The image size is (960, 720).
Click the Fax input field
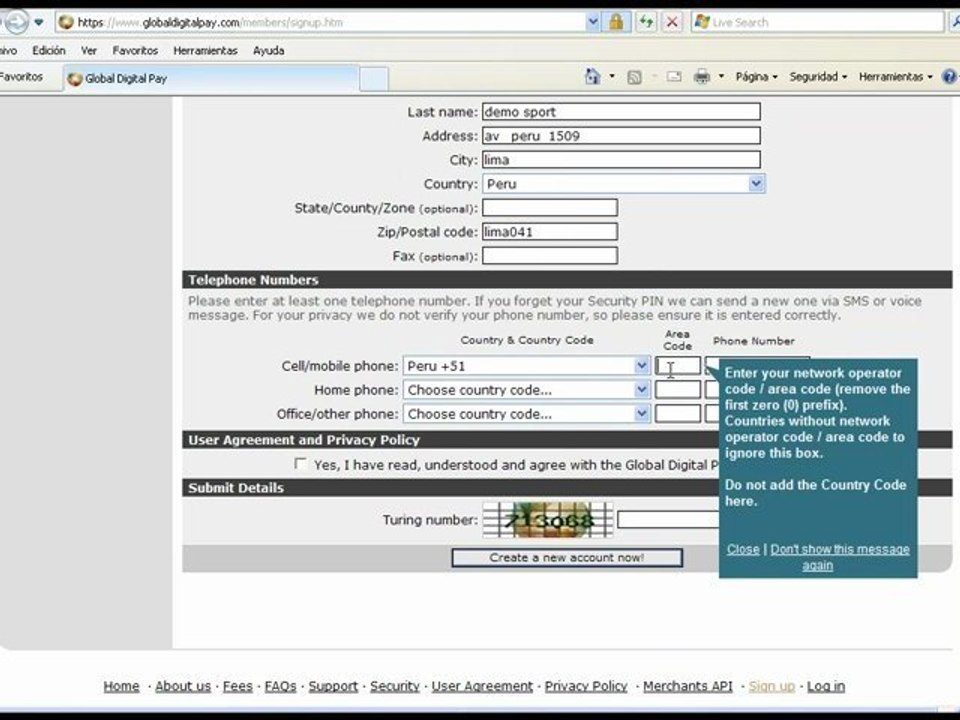(550, 255)
